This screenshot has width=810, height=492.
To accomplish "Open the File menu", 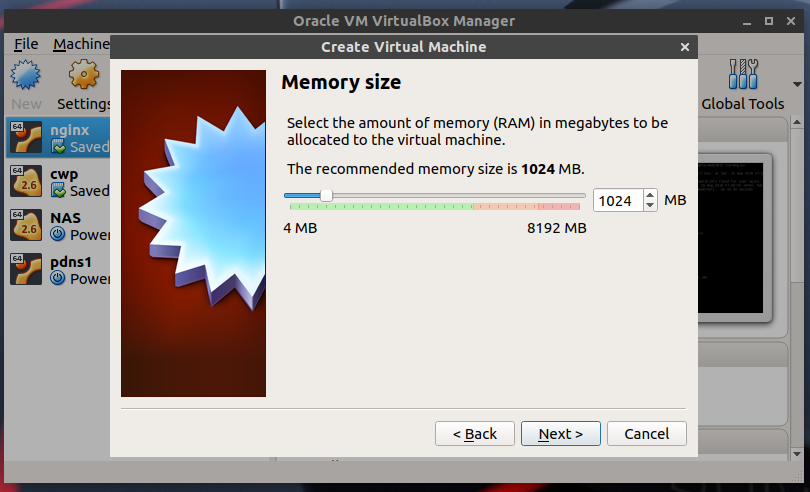I will [x=26, y=44].
